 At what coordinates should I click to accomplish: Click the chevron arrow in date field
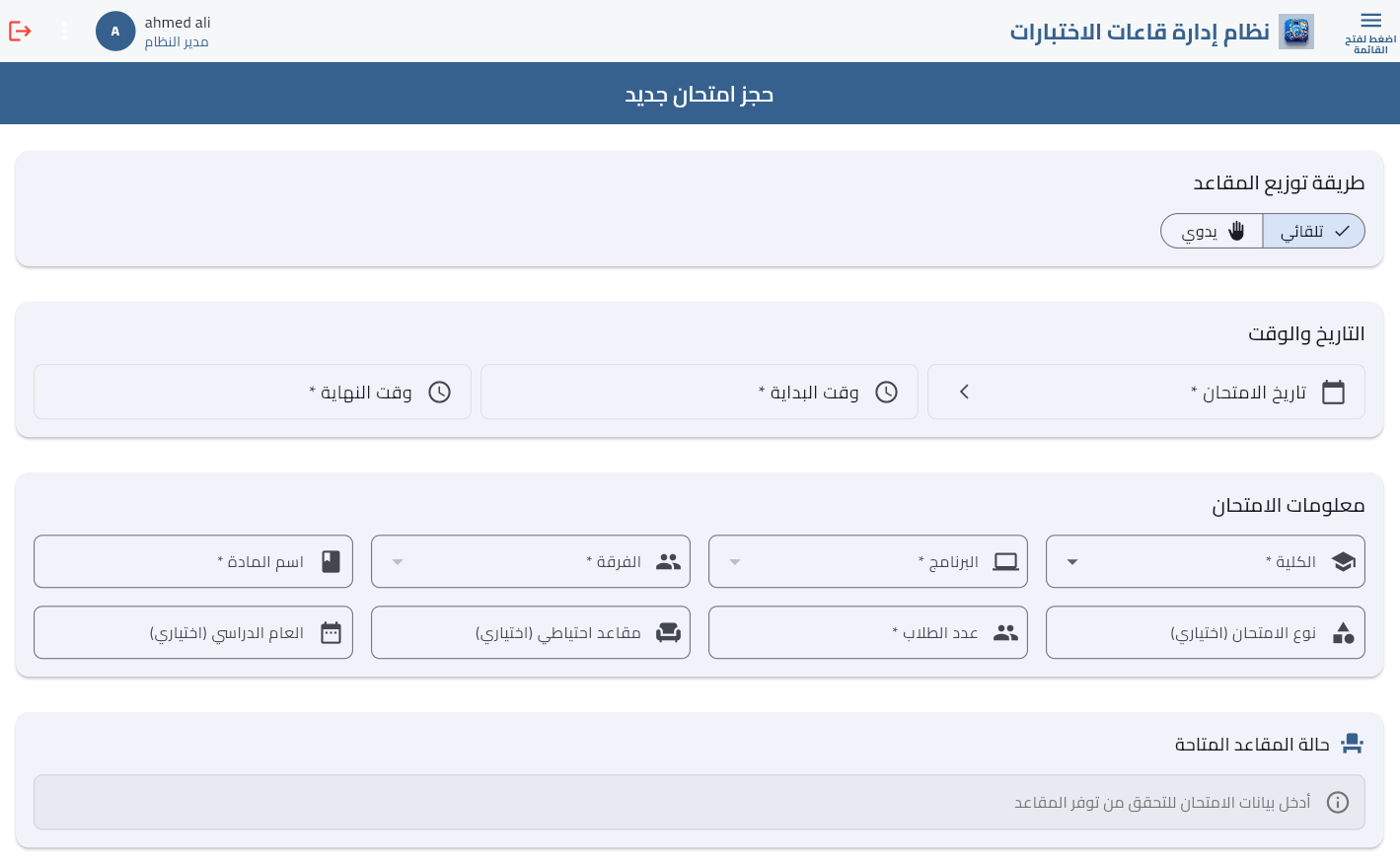click(964, 392)
